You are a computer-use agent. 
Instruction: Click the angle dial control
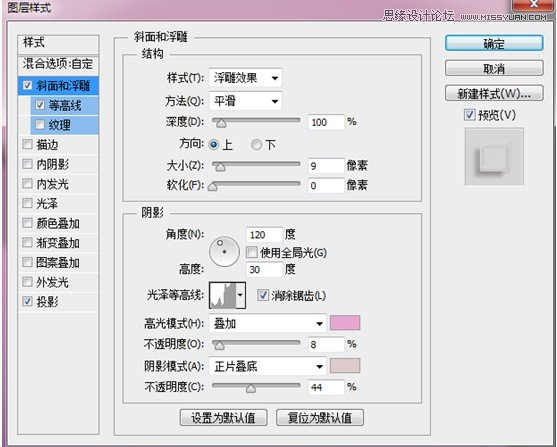click(225, 252)
